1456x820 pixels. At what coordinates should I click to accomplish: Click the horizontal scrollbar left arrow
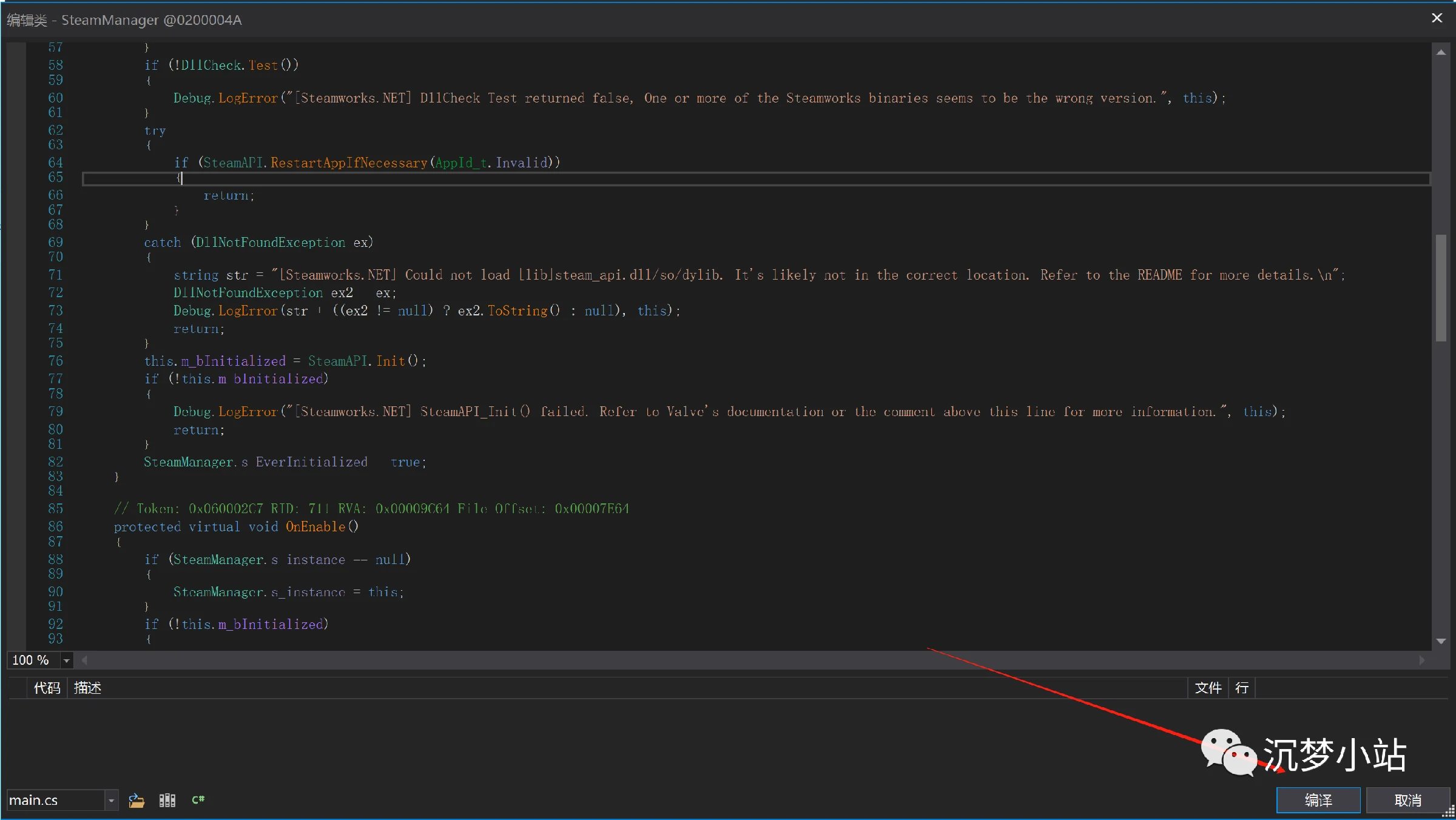(84, 660)
